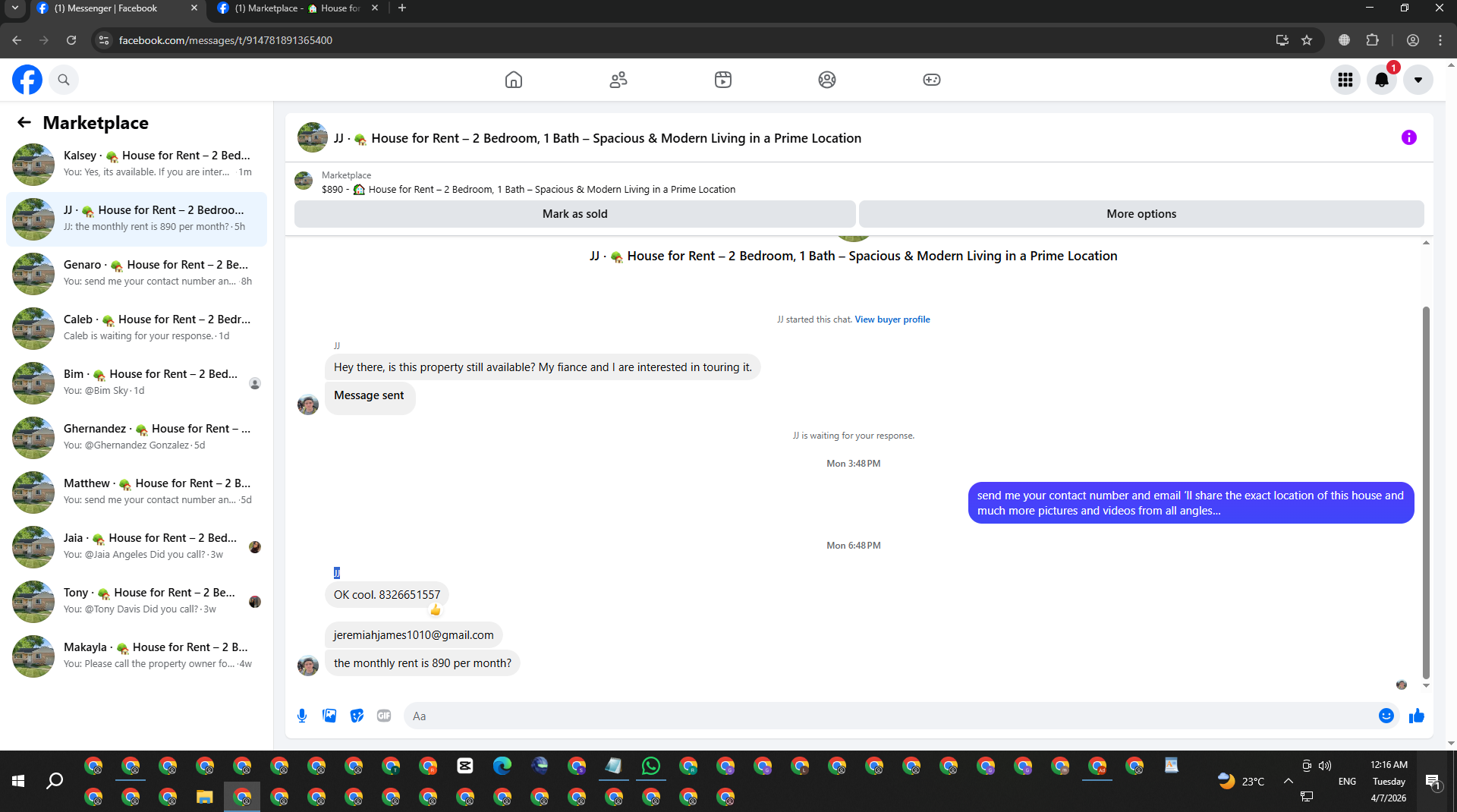1457x812 pixels.
Task: Open Makayla's conversation
Action: [137, 656]
